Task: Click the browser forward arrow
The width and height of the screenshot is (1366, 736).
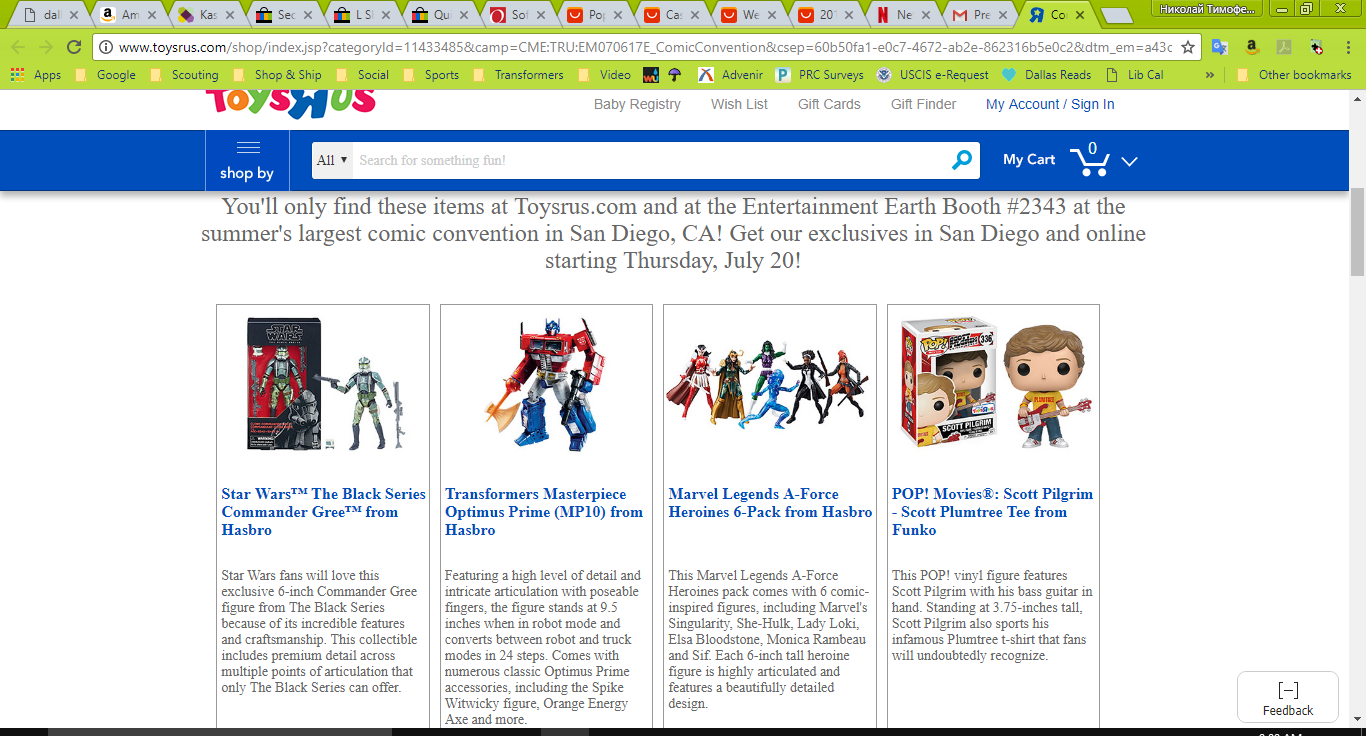Action: [45, 47]
